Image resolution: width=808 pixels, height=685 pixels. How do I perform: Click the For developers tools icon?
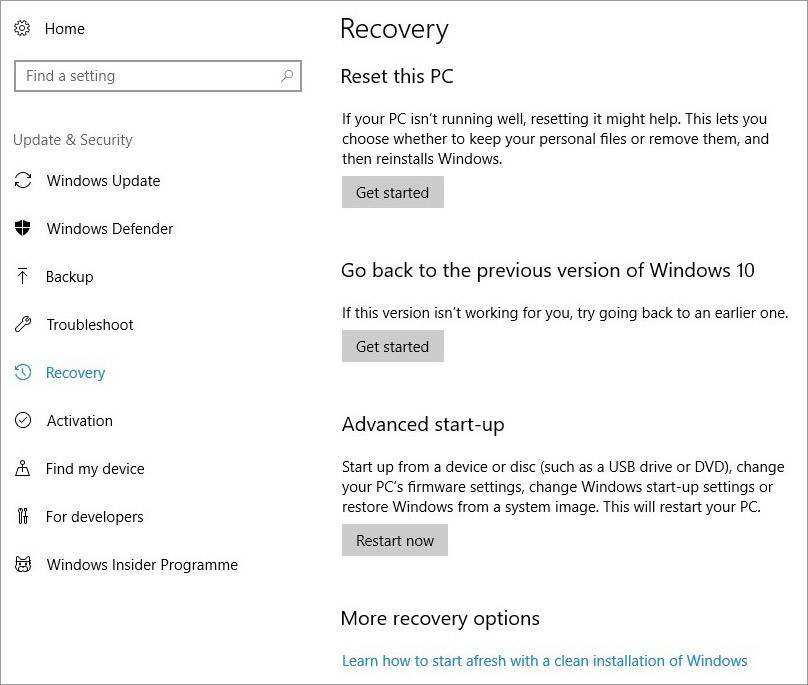(x=23, y=517)
